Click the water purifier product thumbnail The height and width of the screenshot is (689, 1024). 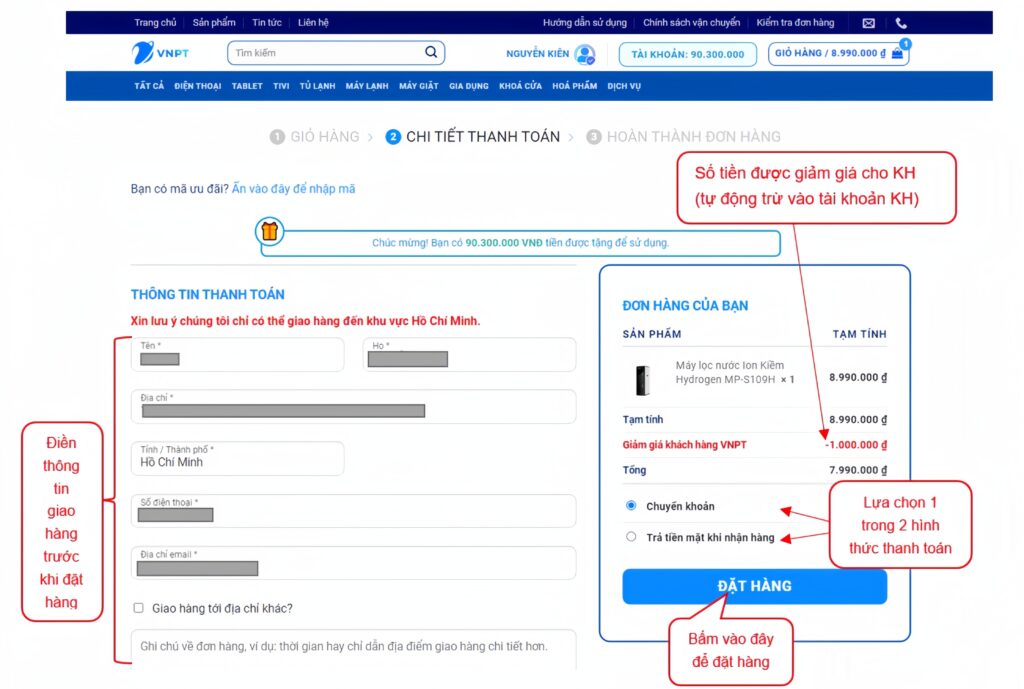point(640,379)
